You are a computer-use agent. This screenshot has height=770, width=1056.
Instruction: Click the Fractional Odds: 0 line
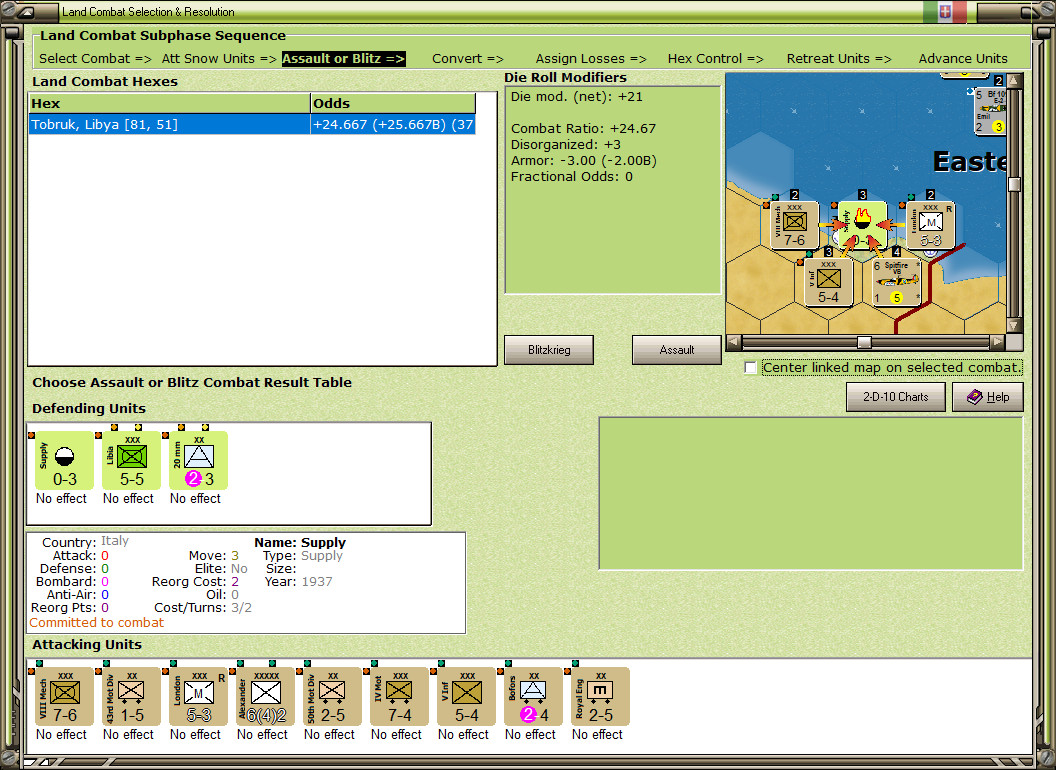tap(572, 177)
